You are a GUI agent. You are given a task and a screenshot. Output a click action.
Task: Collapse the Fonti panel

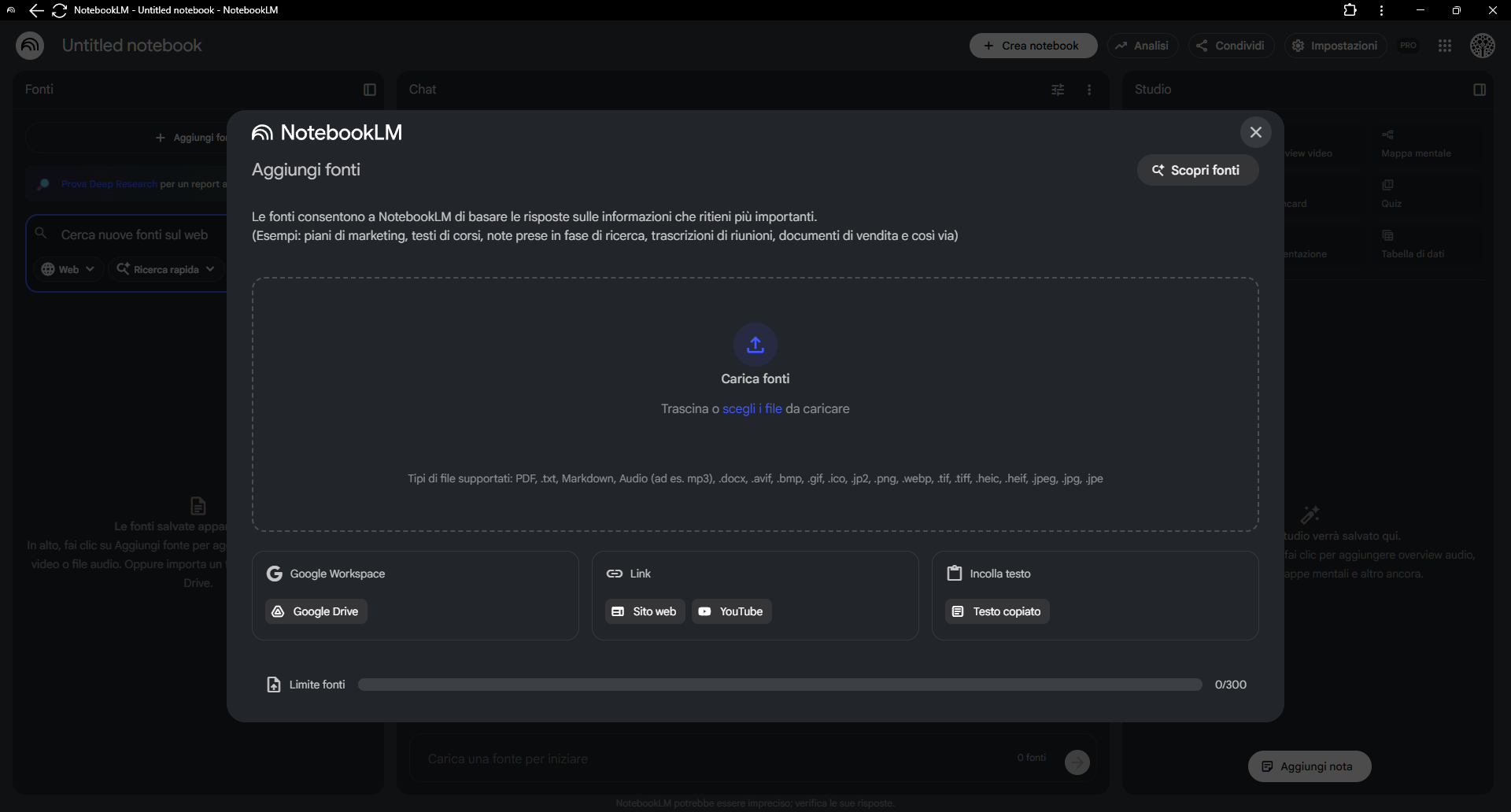pos(369,90)
